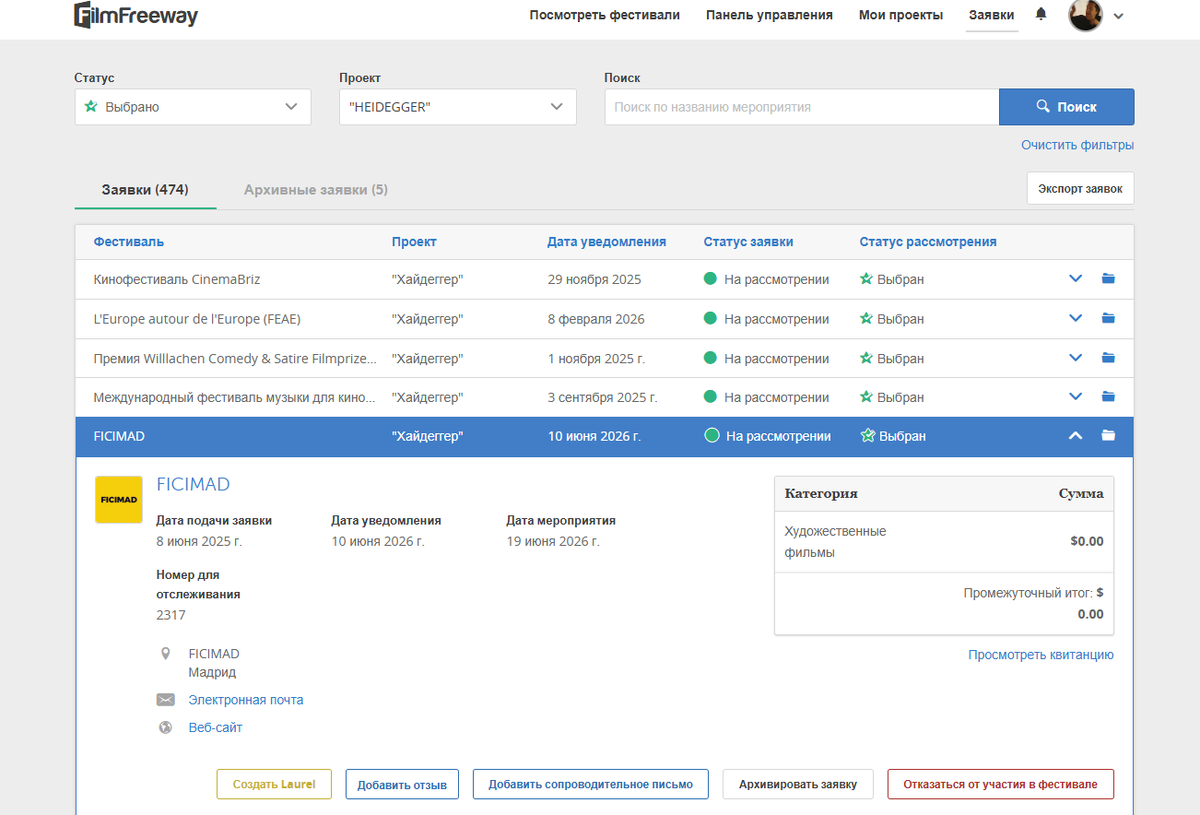Image resolution: width=1200 pixels, height=815 pixels.
Task: Go to Посмотреть фестивали
Action: (605, 15)
